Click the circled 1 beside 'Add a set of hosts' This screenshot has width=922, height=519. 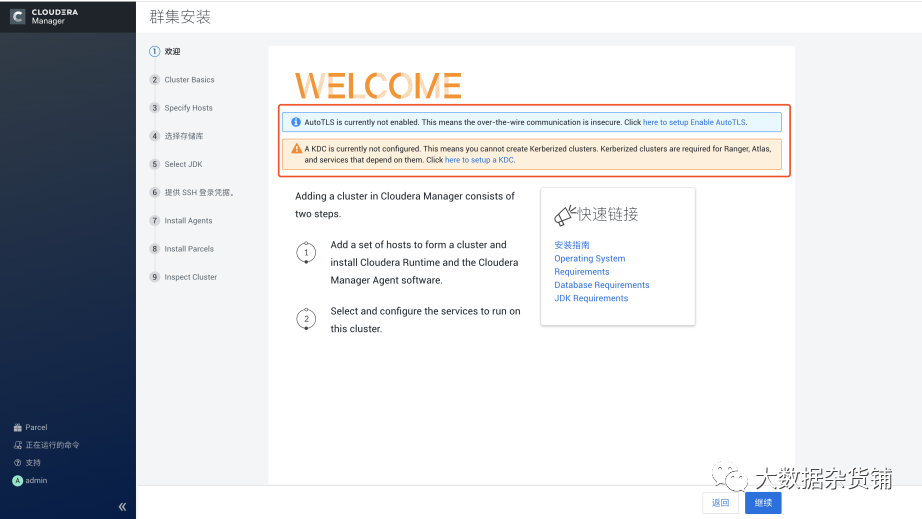pos(306,253)
